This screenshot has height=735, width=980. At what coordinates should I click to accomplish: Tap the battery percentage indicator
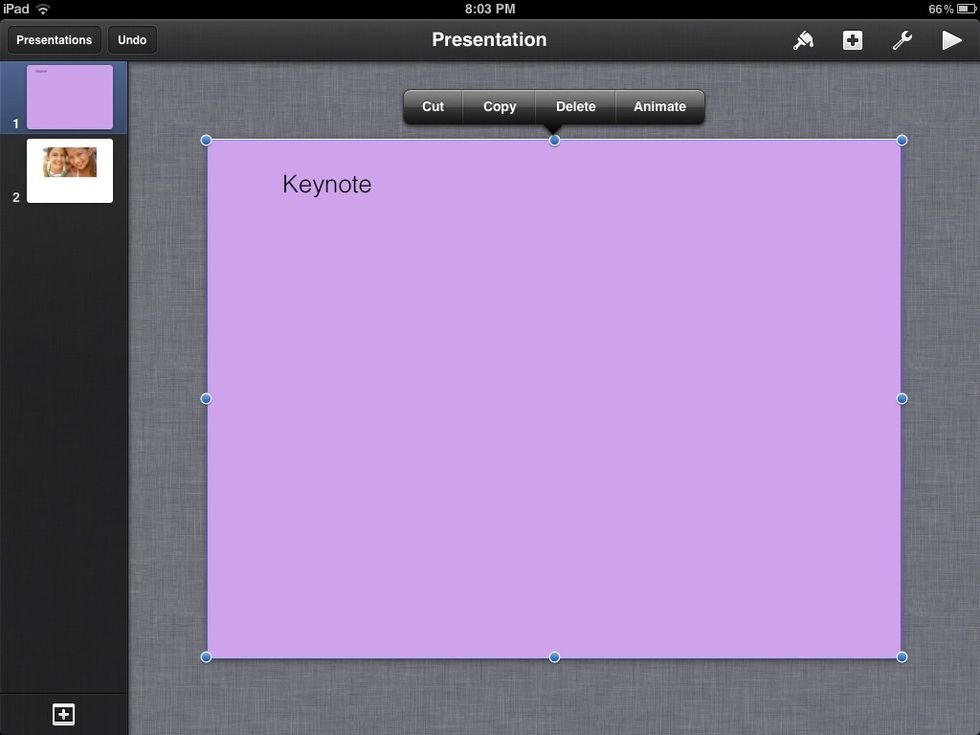tap(941, 9)
